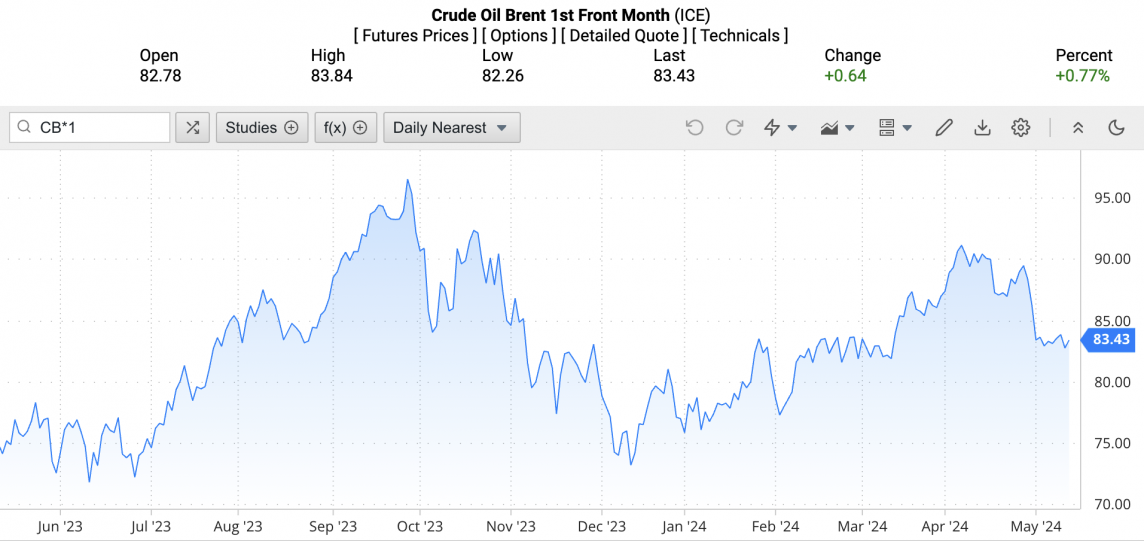Screen dimensions: 1144x541
Task: Download the chart image
Action: 982,127
